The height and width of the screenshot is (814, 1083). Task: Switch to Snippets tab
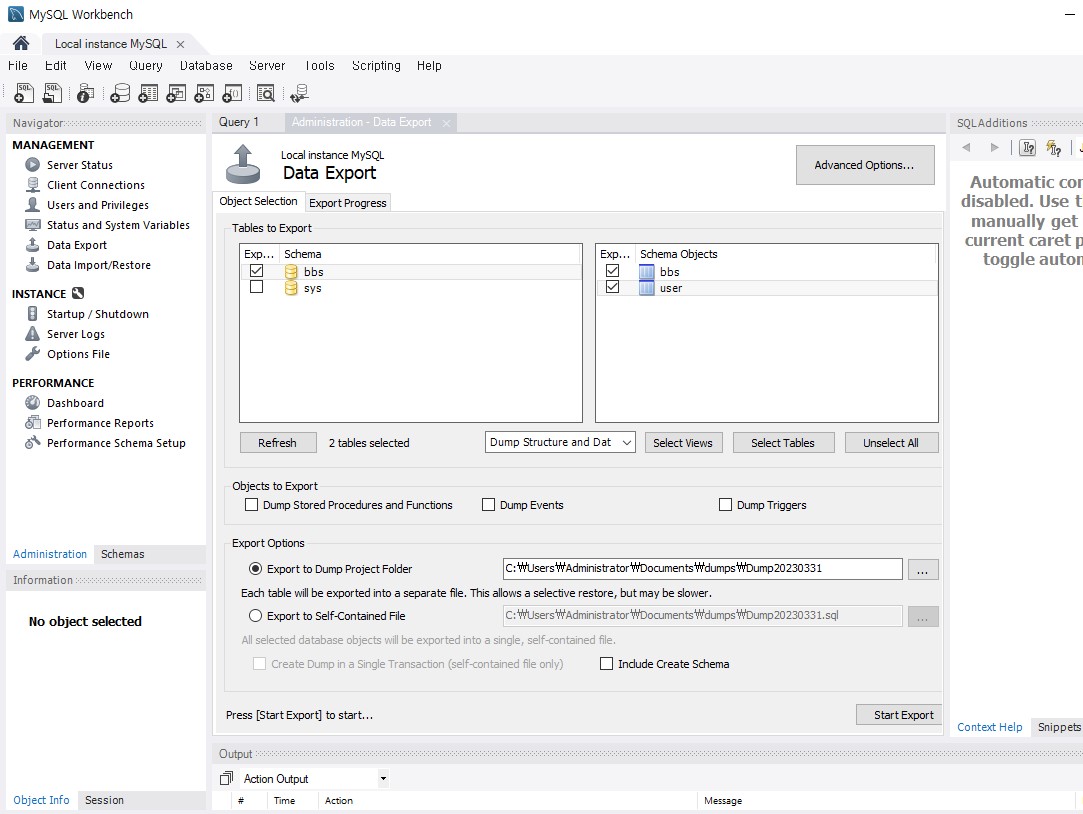(x=1059, y=727)
